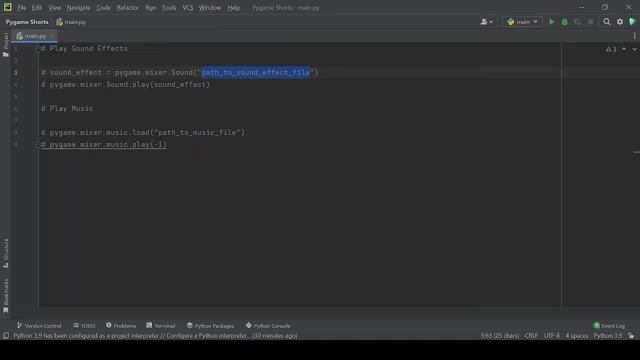The image size is (640, 360).
Task: Toggle the Structure tool window
Action: tap(6, 253)
